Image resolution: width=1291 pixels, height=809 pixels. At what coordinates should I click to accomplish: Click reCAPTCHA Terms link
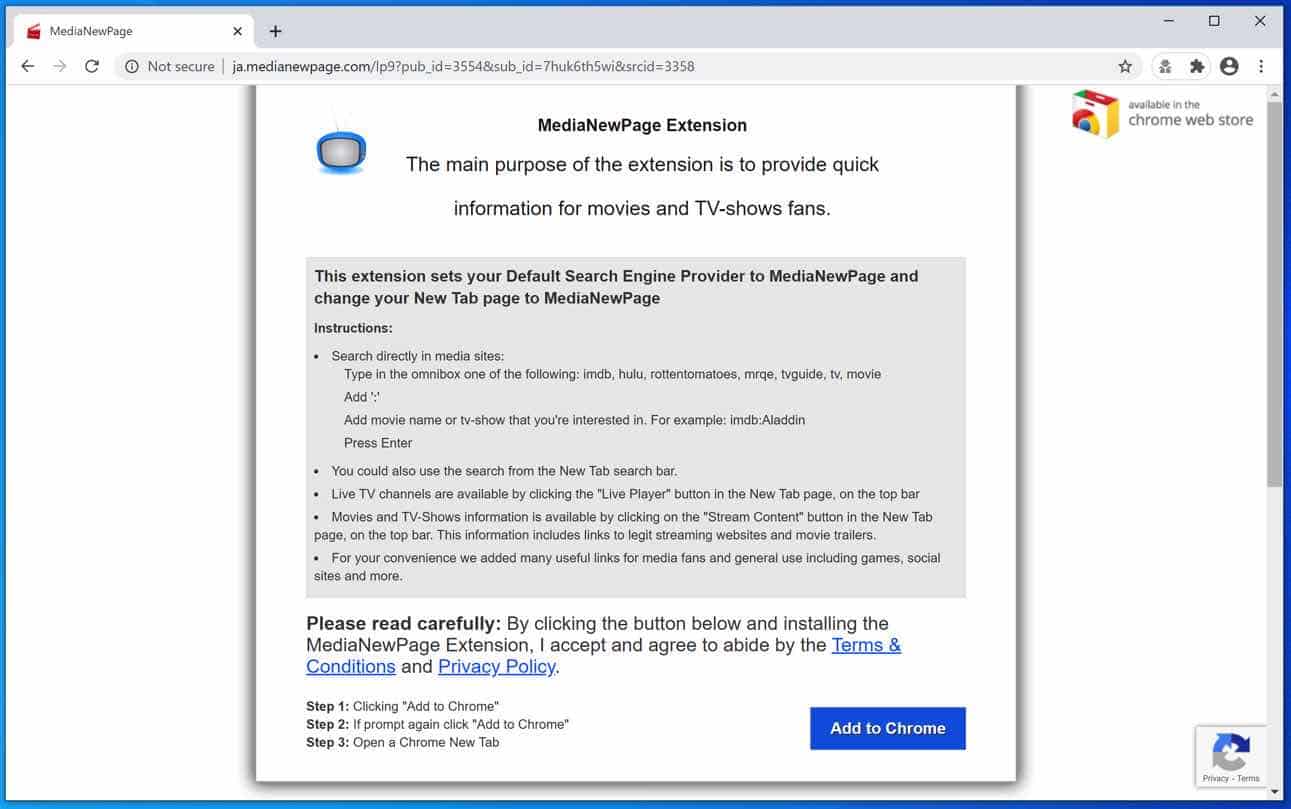(1249, 778)
